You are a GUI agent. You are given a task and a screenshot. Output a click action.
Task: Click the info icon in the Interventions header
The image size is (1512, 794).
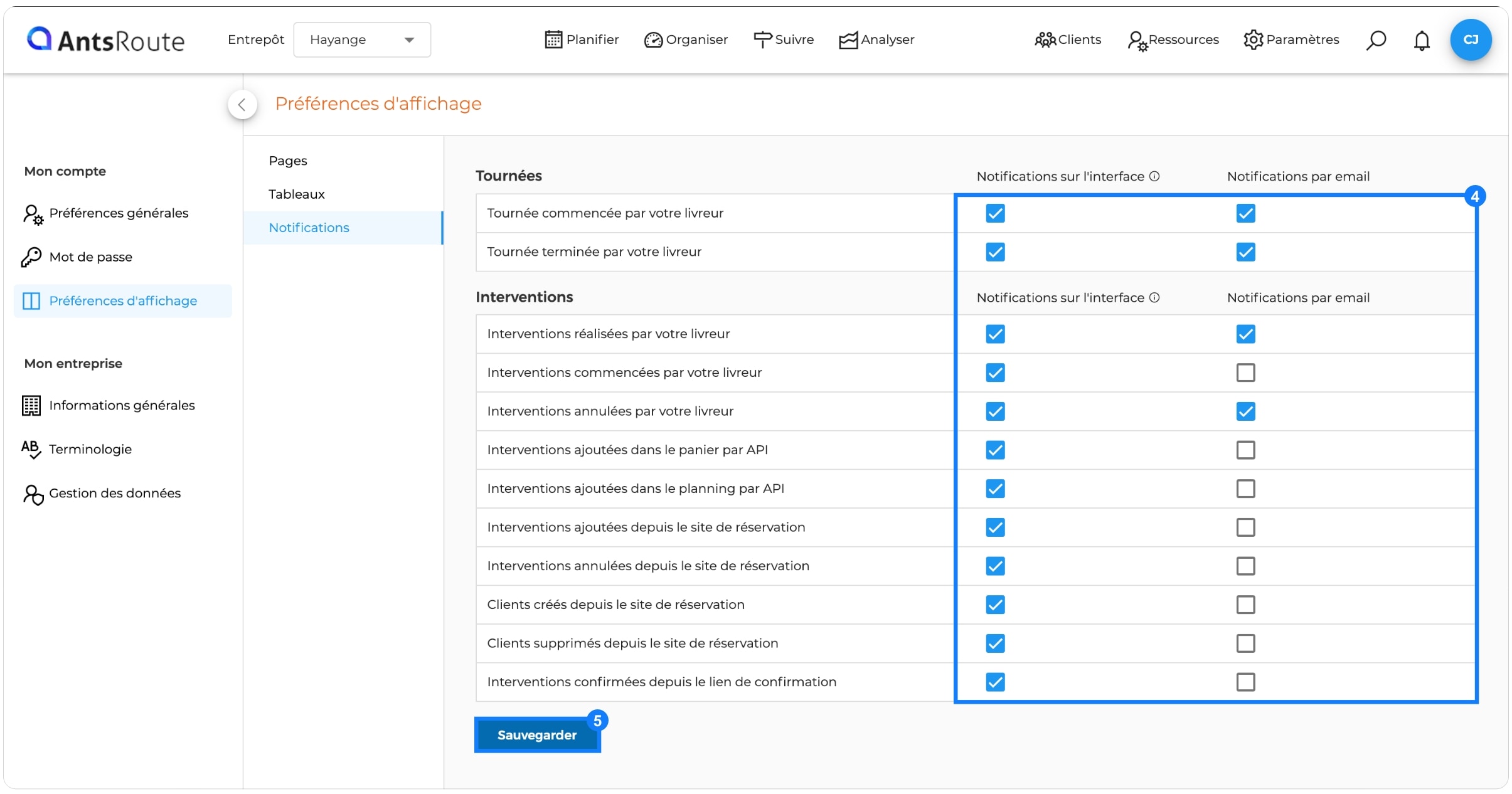coord(1154,297)
